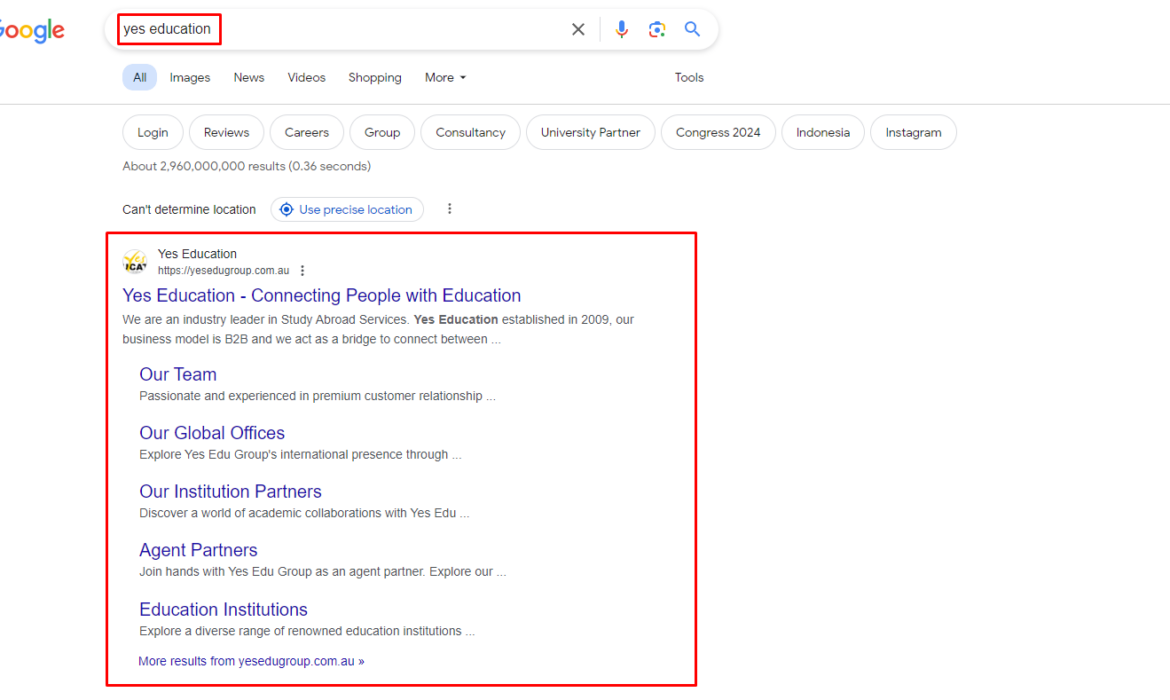
Task: Select the All results tab
Action: coord(140,78)
